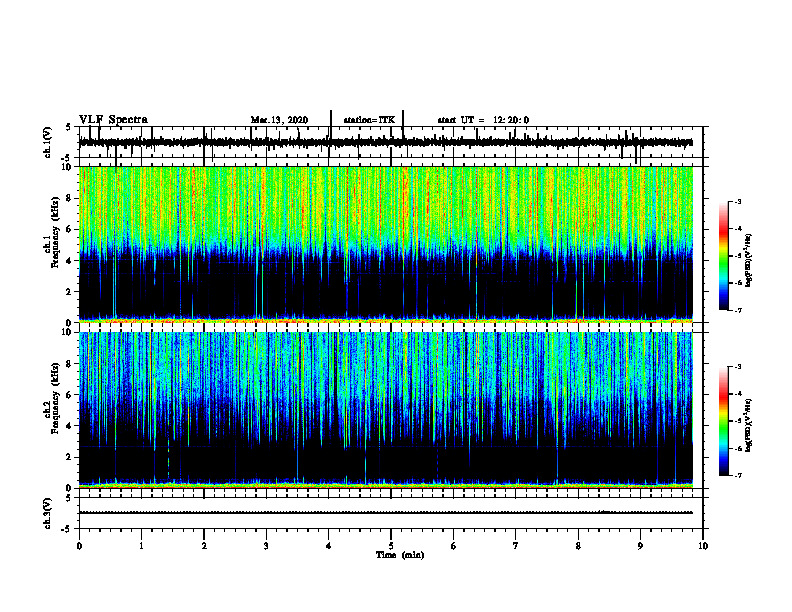Click the "4" tick on ch.1 frequency axis

(69, 261)
